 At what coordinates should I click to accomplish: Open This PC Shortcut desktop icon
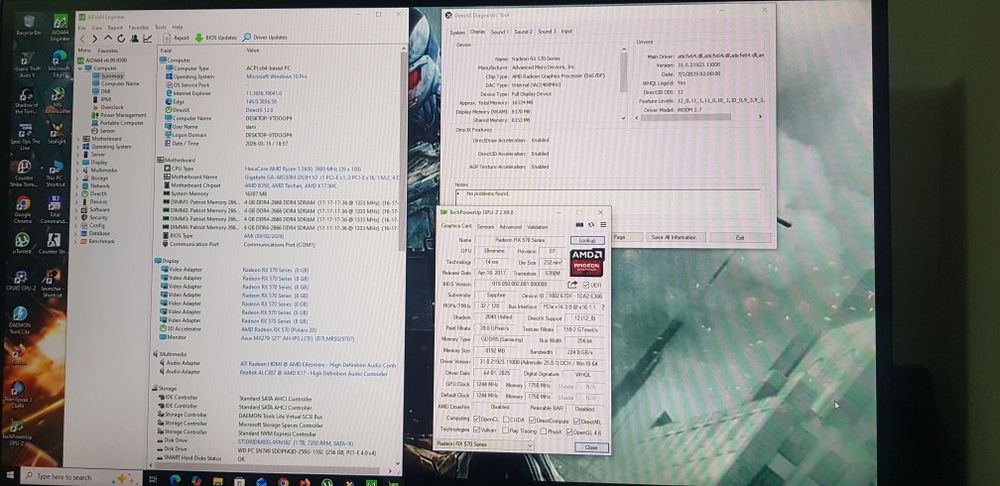(55, 173)
